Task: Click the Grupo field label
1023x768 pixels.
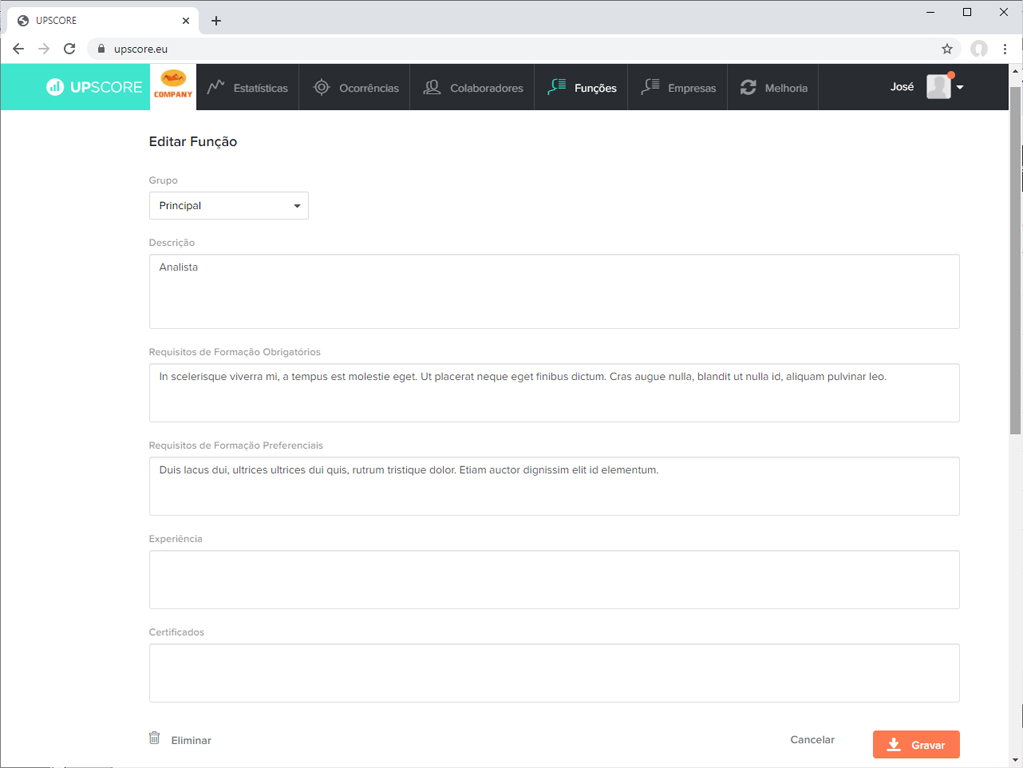Action: (163, 180)
